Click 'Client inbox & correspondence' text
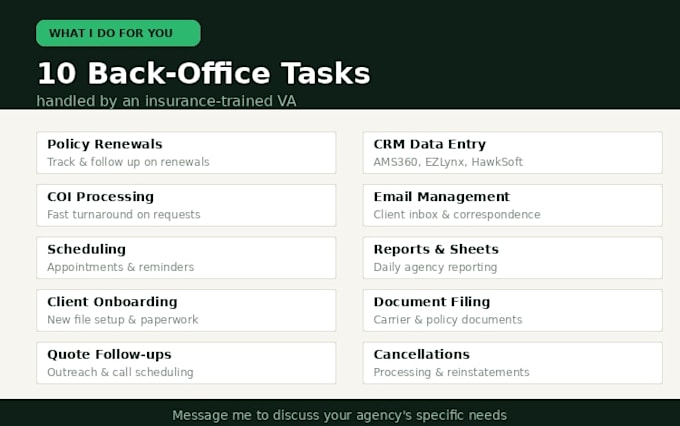 tap(457, 214)
